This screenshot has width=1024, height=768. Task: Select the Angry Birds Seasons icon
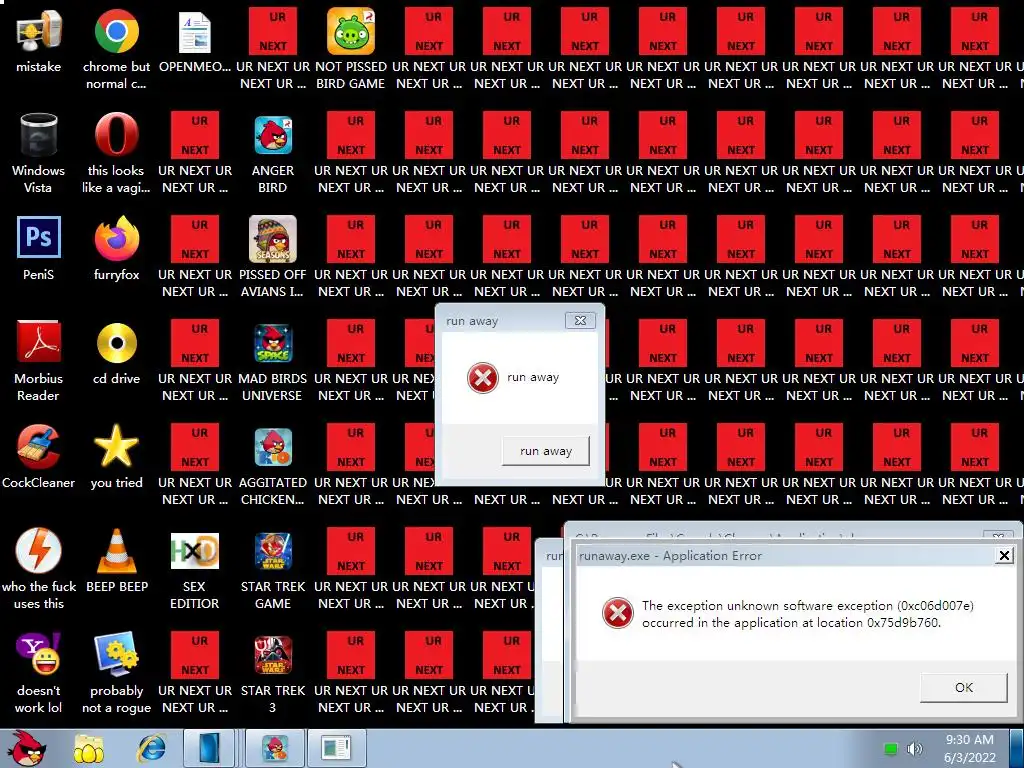273,239
